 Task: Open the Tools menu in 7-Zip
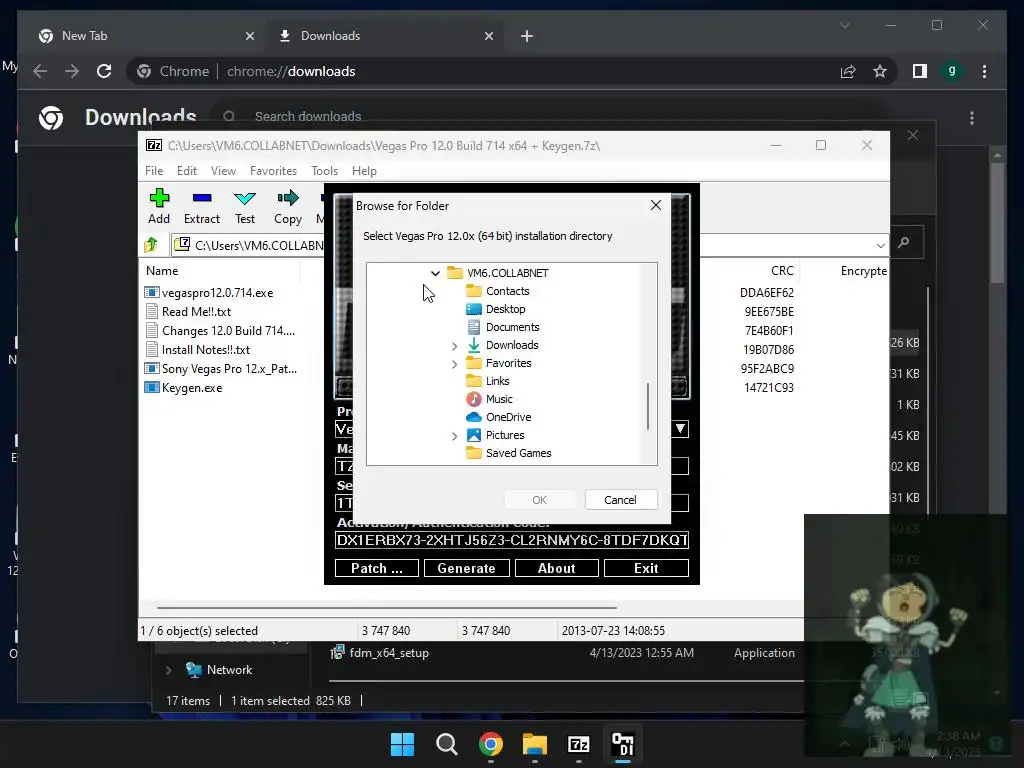(x=325, y=170)
